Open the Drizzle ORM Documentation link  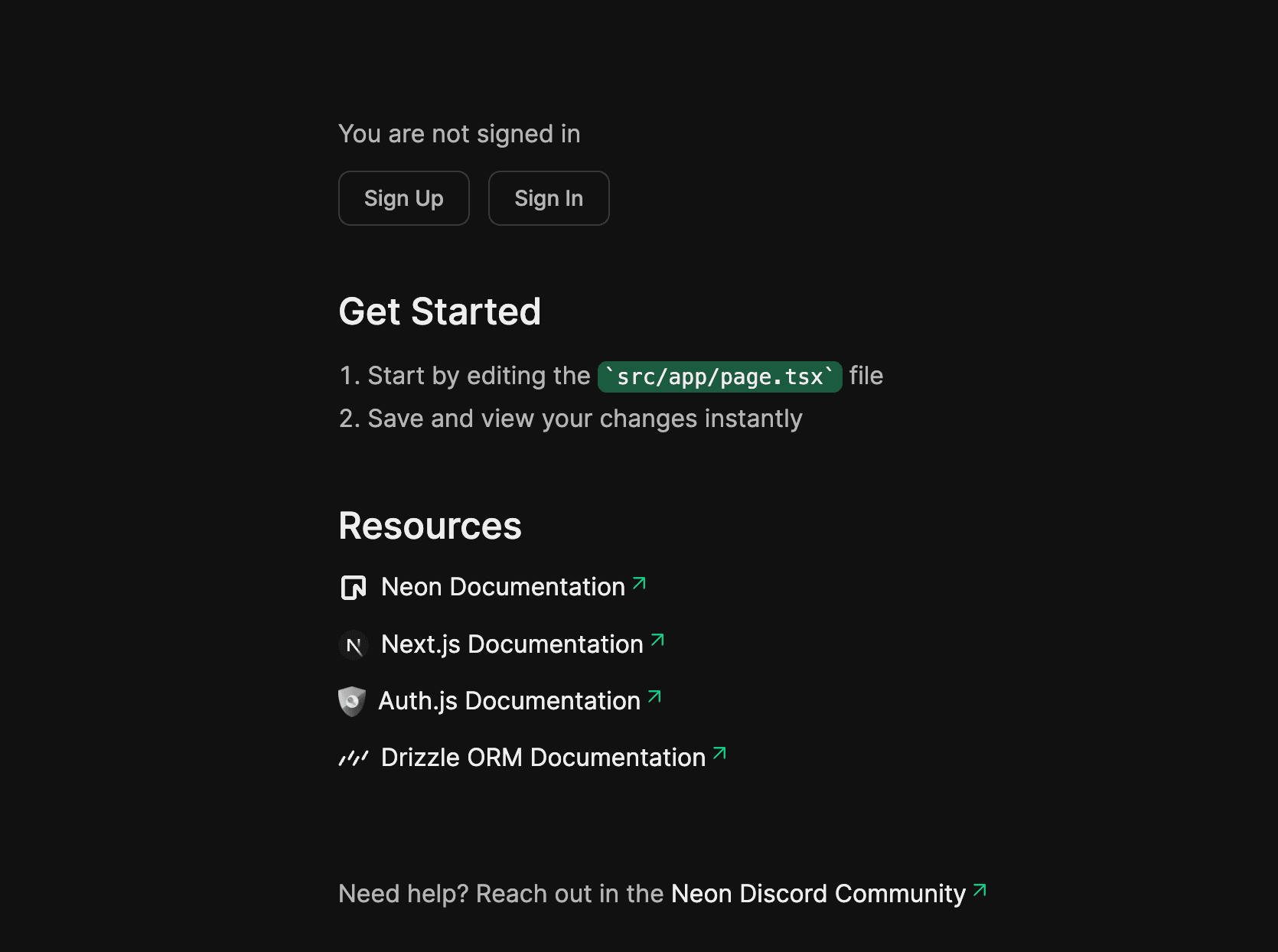(x=543, y=758)
